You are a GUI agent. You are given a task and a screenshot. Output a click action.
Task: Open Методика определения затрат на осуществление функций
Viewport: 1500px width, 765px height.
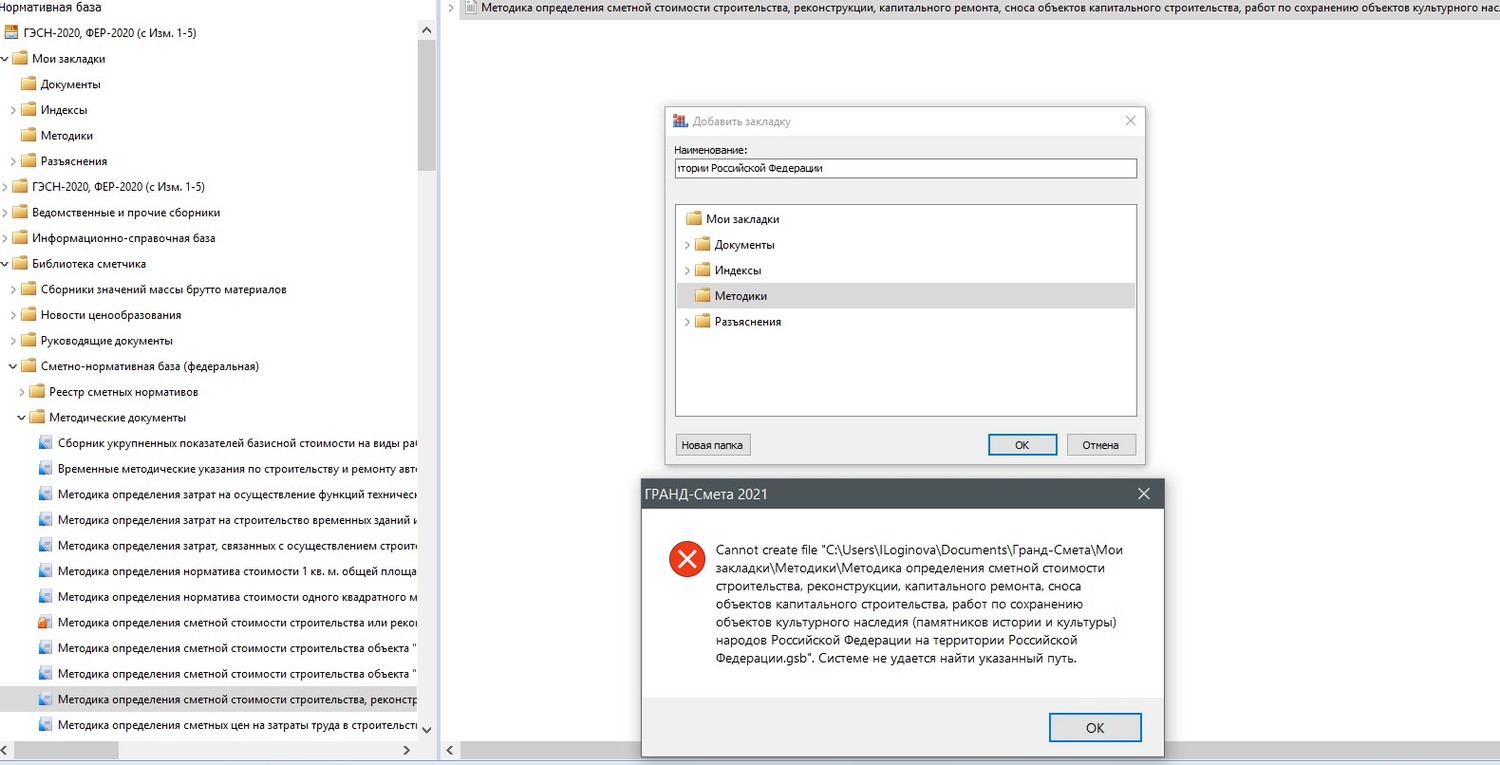point(238,495)
